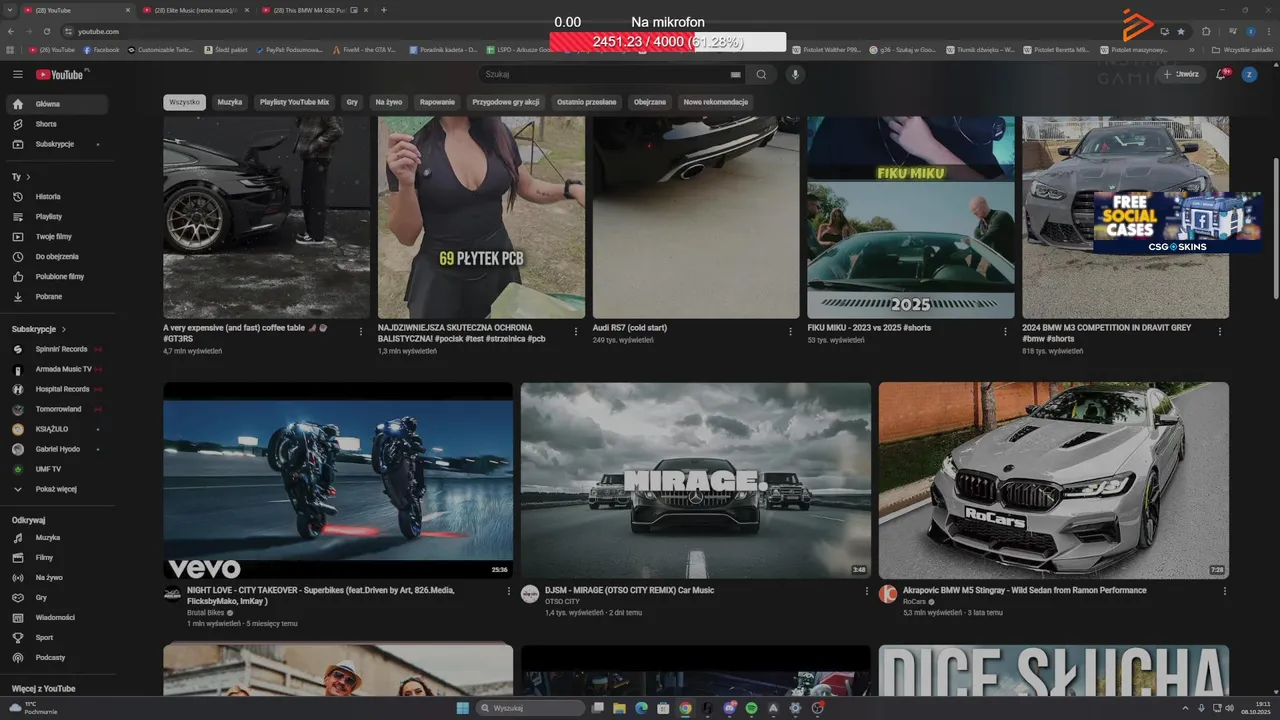This screenshot has height=720, width=1280.
Task: Open Facebook bookmark
Action: (x=101, y=49)
